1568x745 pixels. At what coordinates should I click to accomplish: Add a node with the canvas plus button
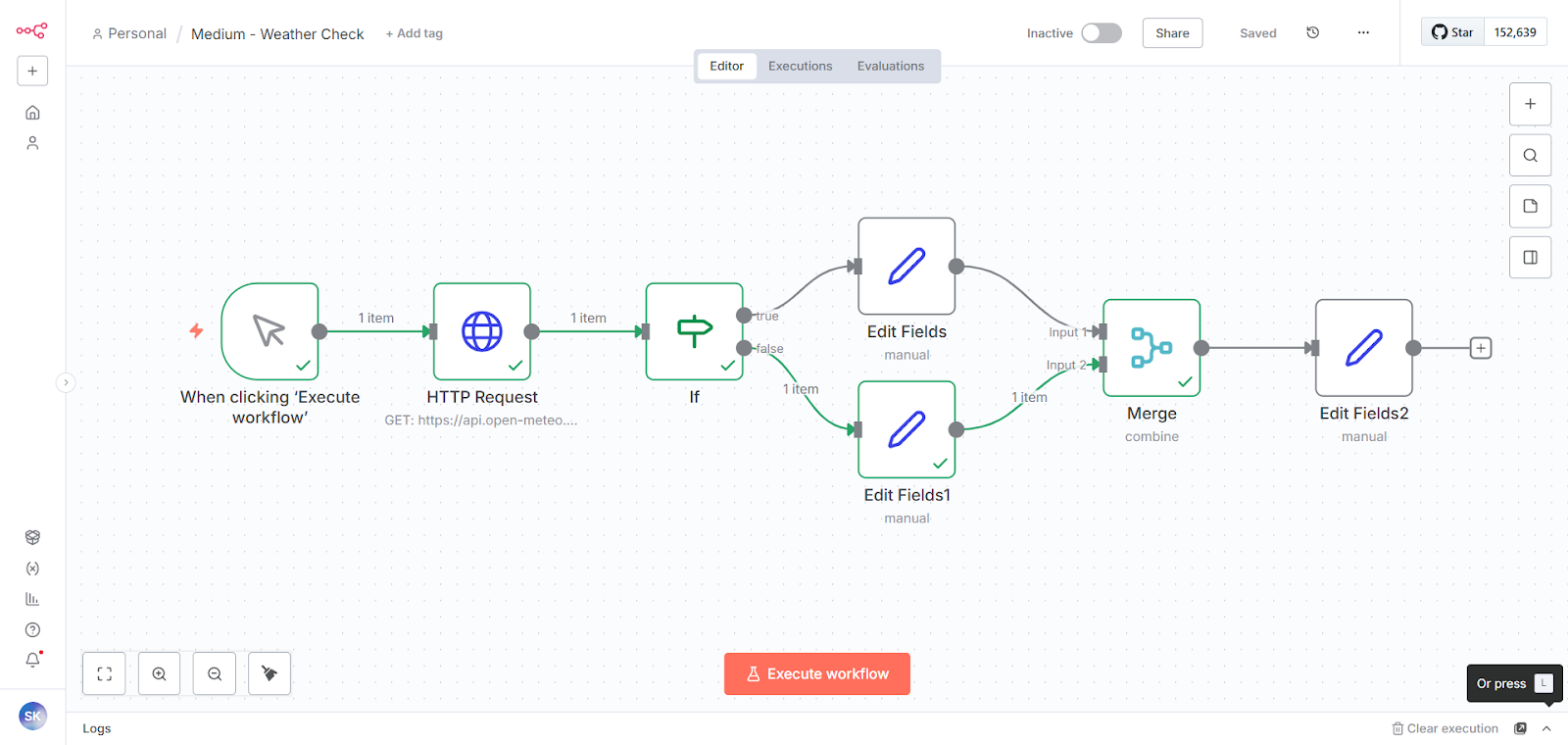coord(1530,104)
